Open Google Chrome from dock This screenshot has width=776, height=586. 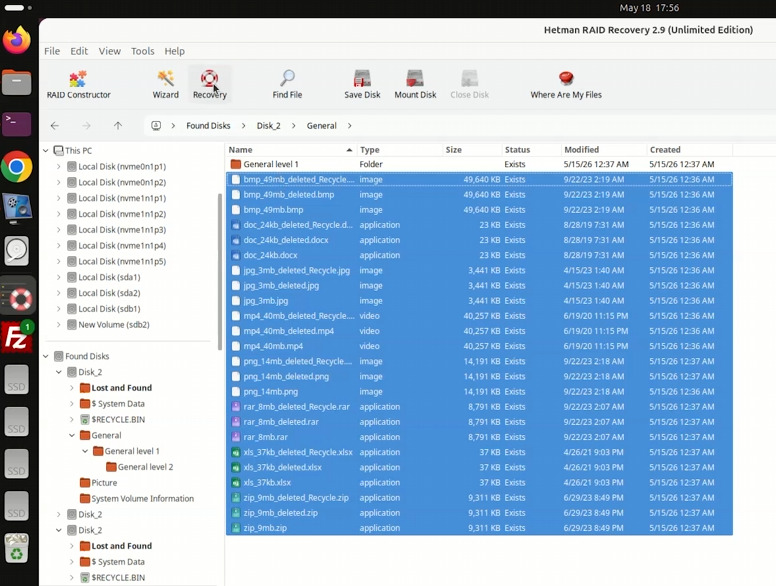pos(17,166)
